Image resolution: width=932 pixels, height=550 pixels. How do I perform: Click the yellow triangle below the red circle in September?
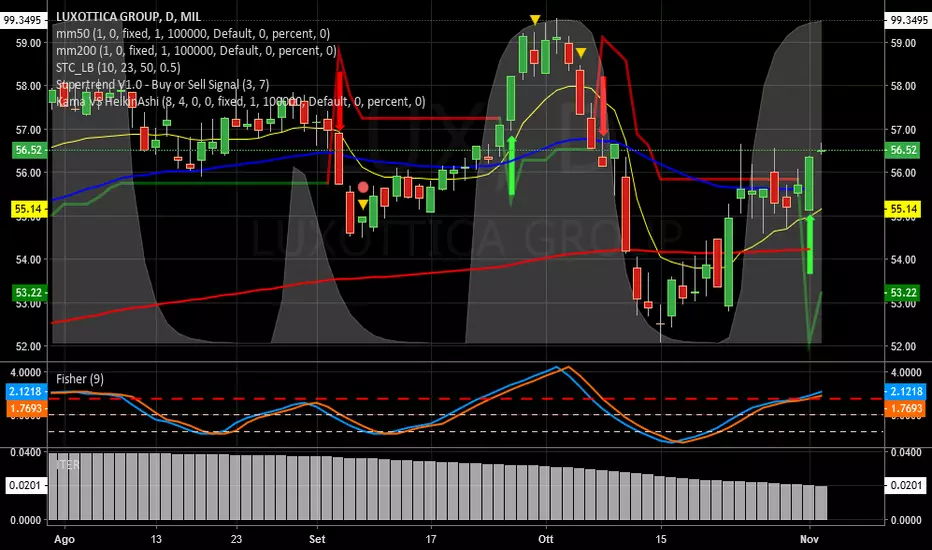(x=363, y=204)
